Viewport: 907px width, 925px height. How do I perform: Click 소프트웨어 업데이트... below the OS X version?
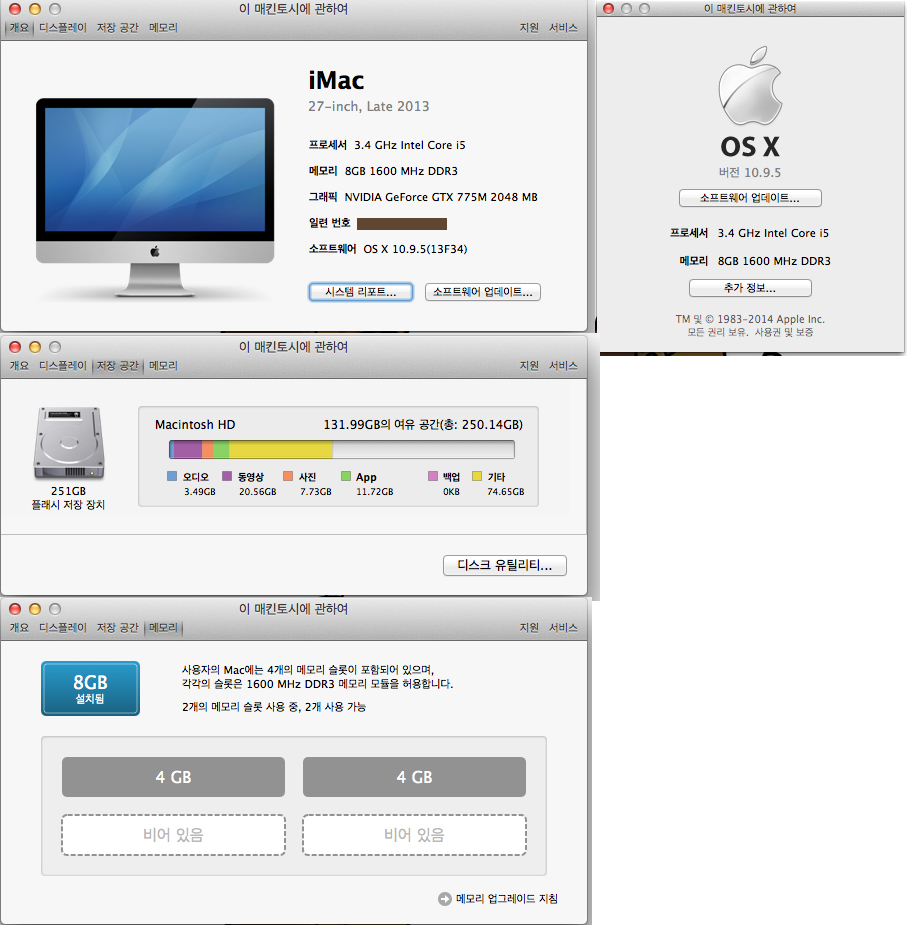tap(749, 198)
